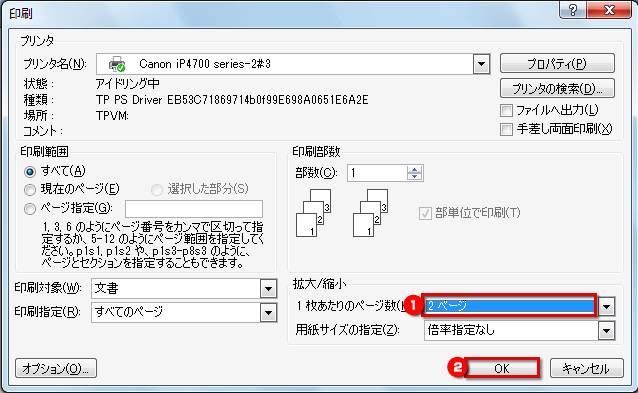Click the キャンセル button
The height and width of the screenshot is (393, 638).
point(586,368)
